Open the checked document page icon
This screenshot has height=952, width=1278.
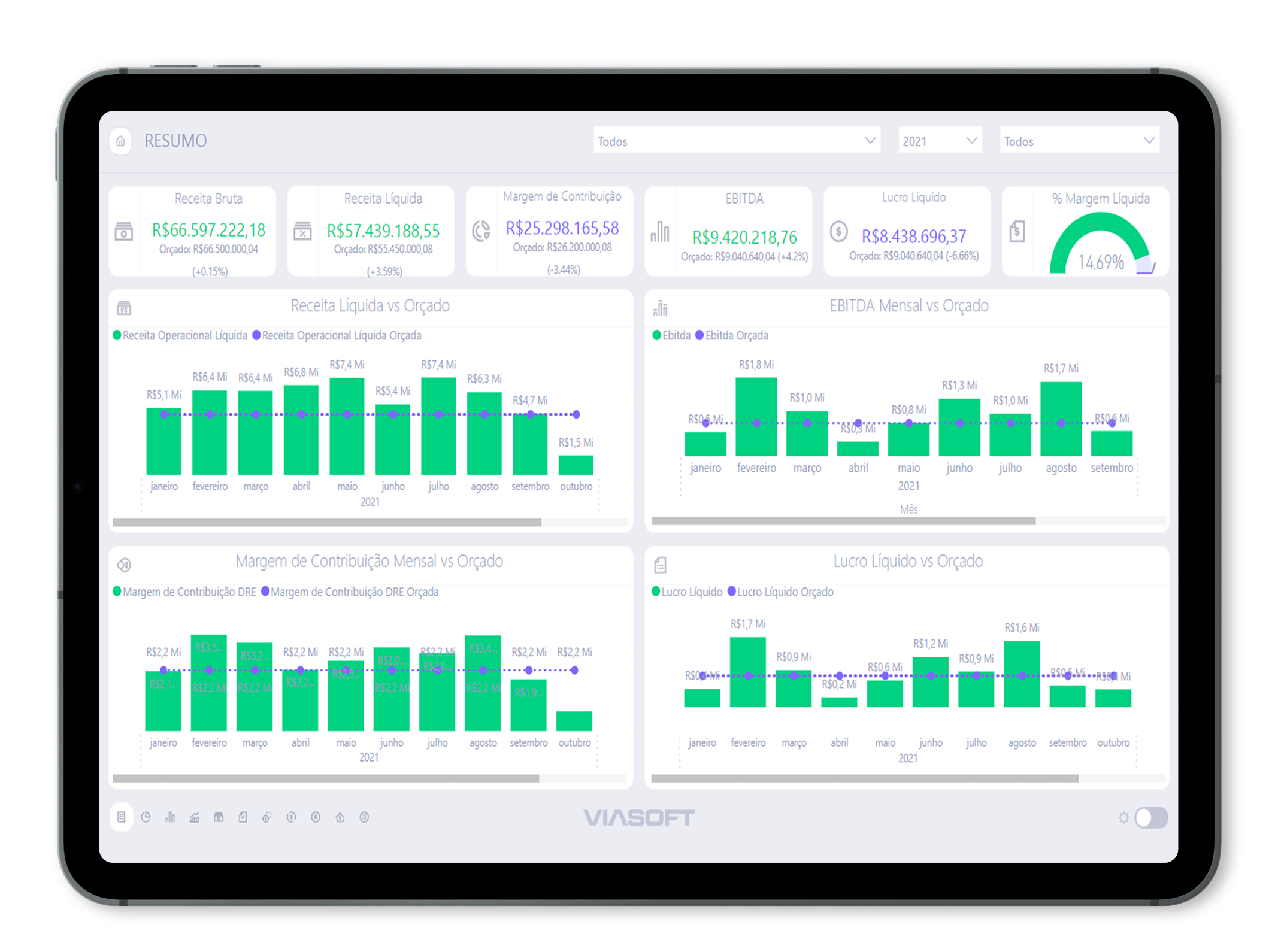click(243, 817)
